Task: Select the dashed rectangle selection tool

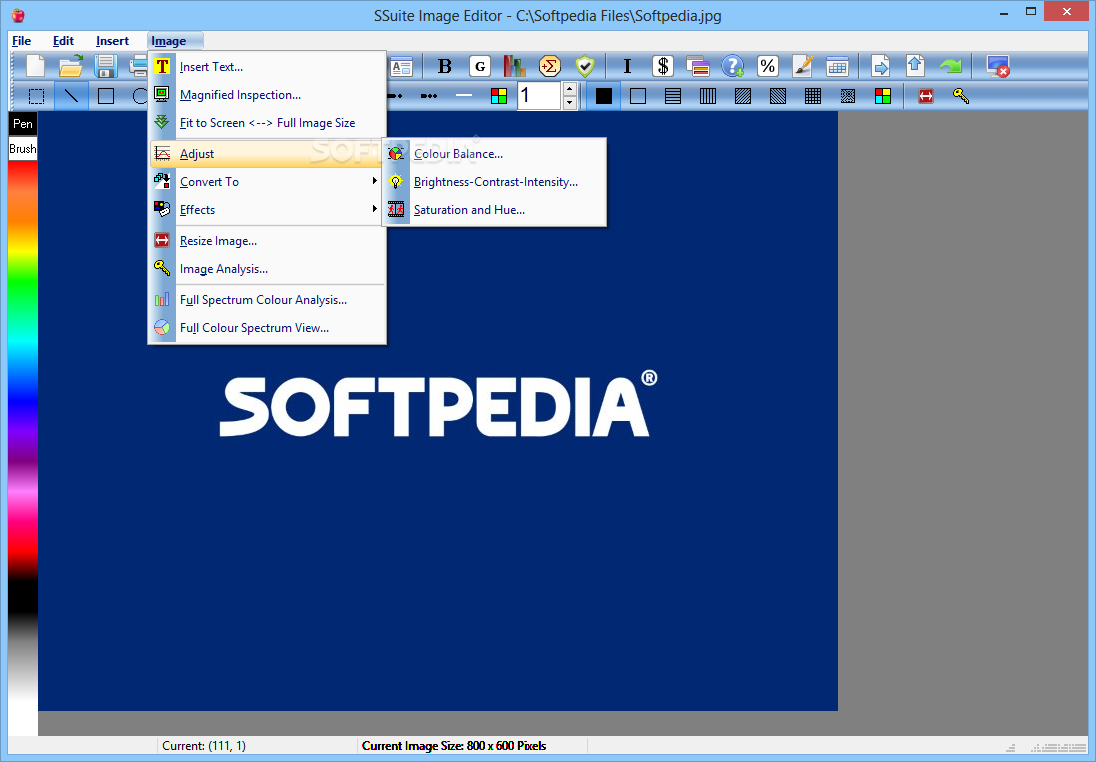Action: tap(36, 96)
